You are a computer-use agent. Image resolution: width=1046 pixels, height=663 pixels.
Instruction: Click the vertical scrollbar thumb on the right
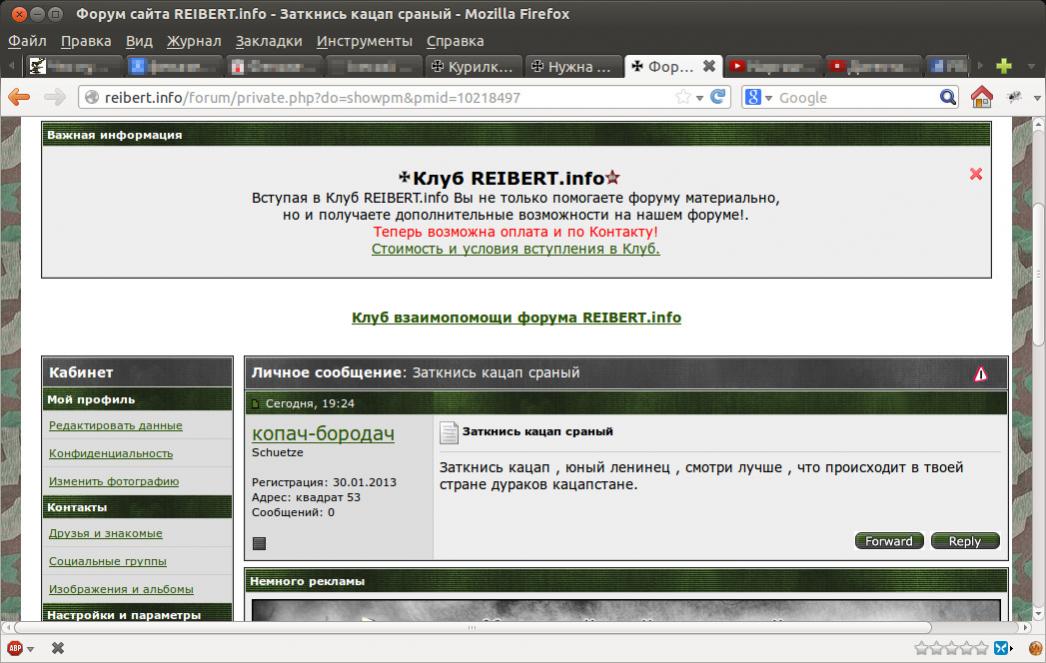click(x=1039, y=275)
